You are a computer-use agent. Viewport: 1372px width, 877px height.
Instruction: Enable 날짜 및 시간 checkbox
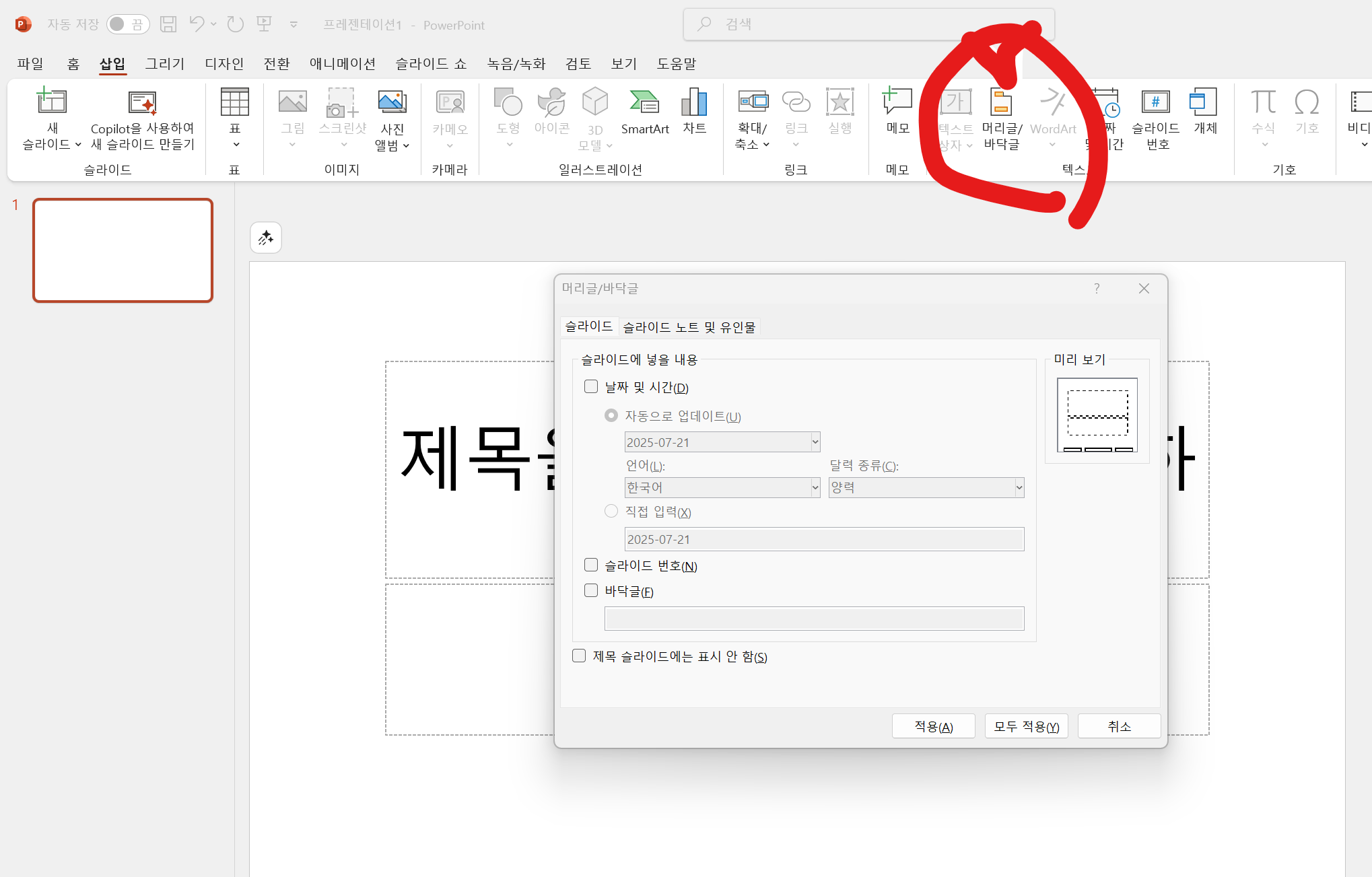591,386
